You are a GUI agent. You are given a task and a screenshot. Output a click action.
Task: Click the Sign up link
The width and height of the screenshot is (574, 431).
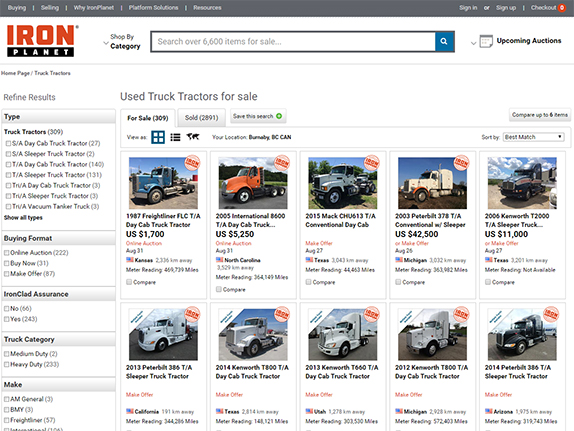(x=506, y=8)
